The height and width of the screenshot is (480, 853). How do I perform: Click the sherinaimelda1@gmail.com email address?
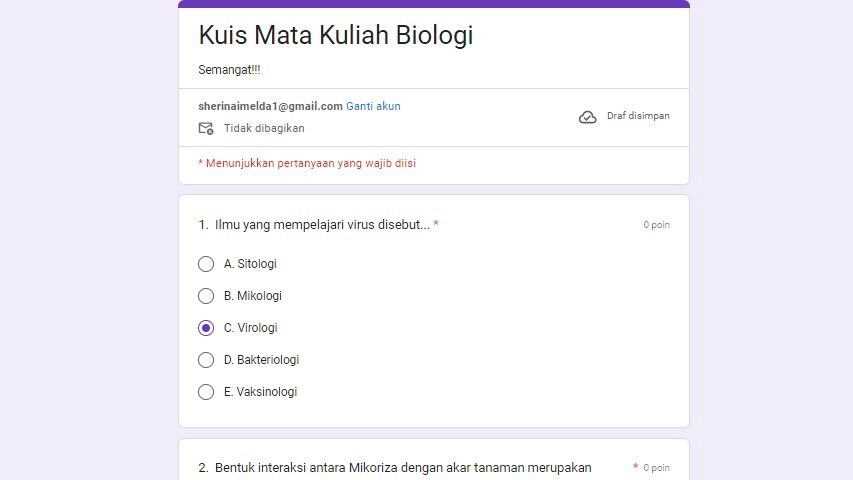(x=270, y=106)
